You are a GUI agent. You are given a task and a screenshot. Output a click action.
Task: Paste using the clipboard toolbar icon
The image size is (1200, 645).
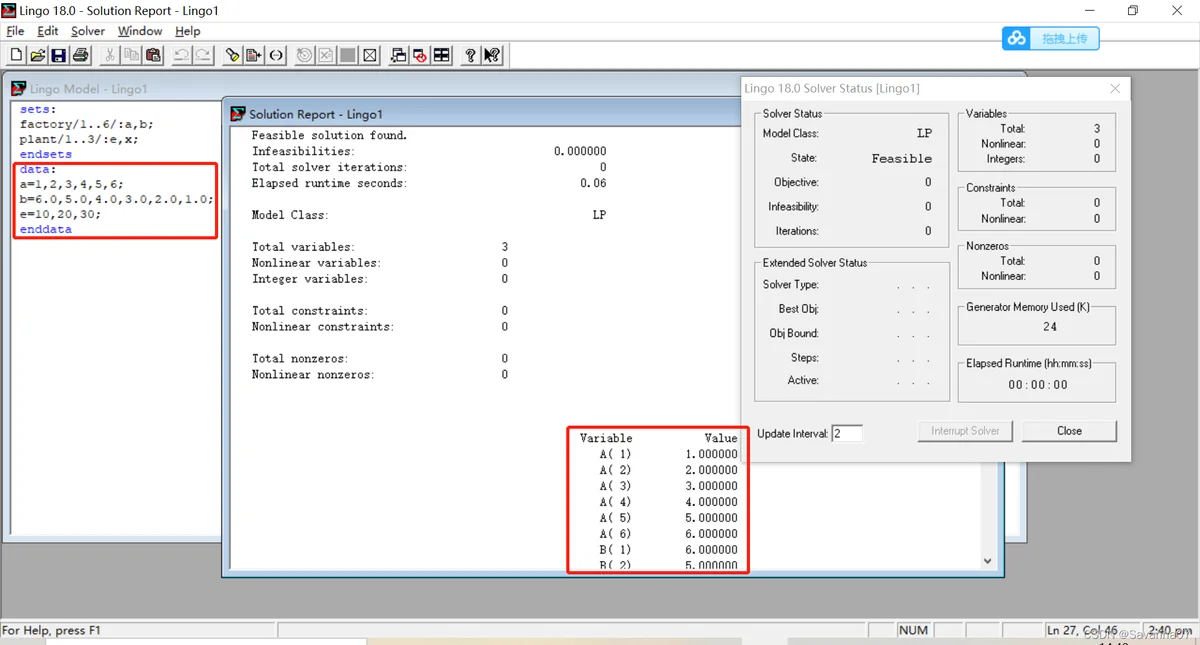click(153, 55)
